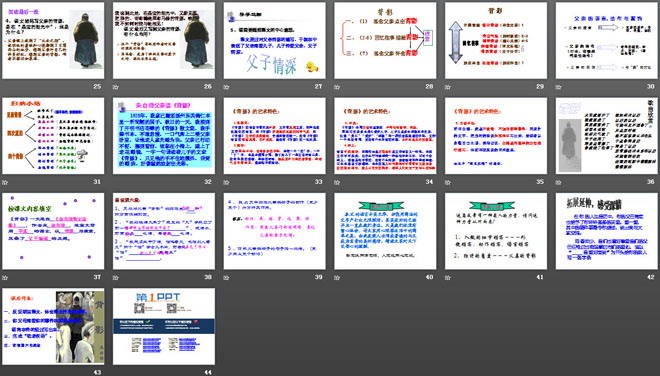Screen dimensions: 660x376
Task: Click the transition star under slide 31
Action: (5, 182)
